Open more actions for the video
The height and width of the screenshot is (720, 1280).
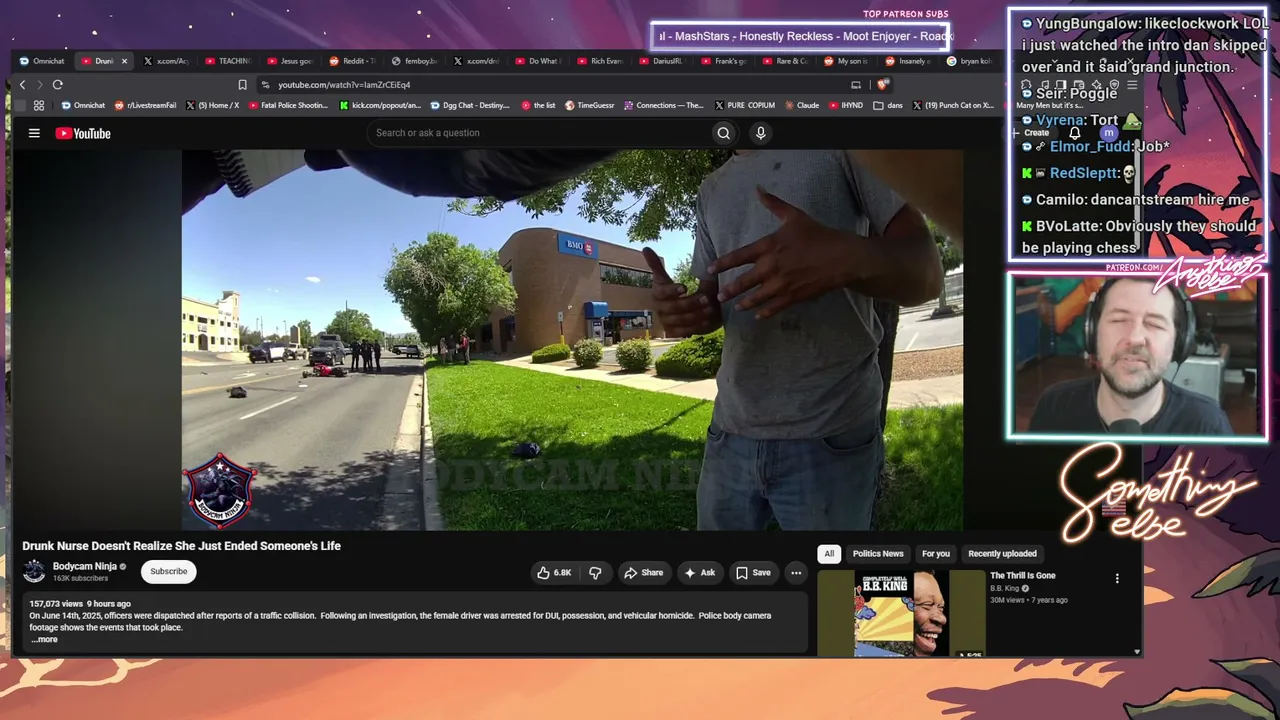click(796, 573)
